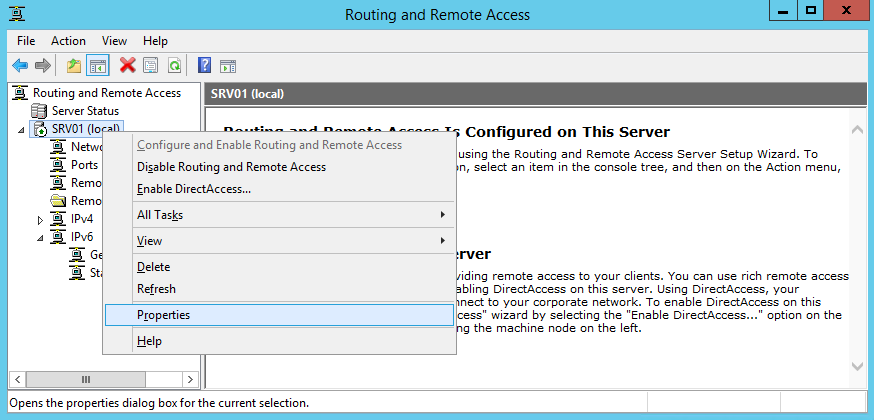Click the blue Help toolbar icon
Screen dimensions: 874x420
coord(204,66)
